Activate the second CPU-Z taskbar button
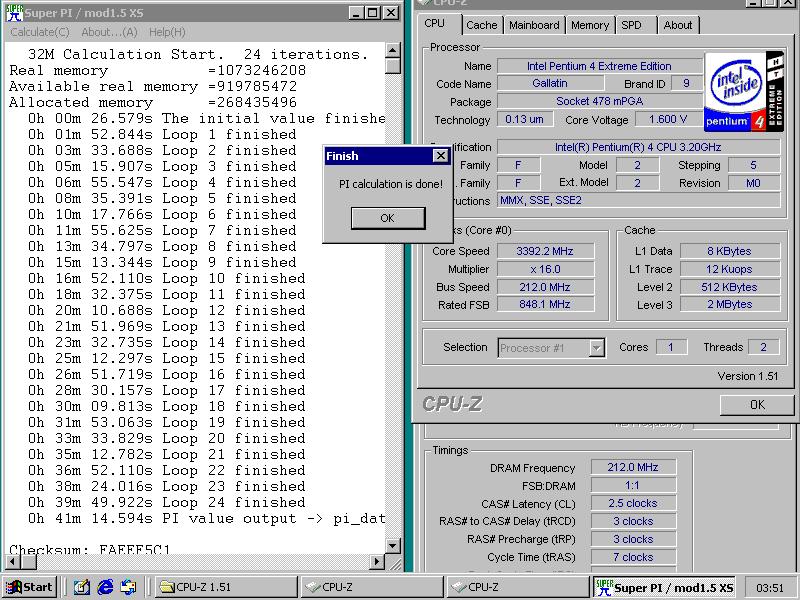The height and width of the screenshot is (600, 800). click(x=517, y=587)
